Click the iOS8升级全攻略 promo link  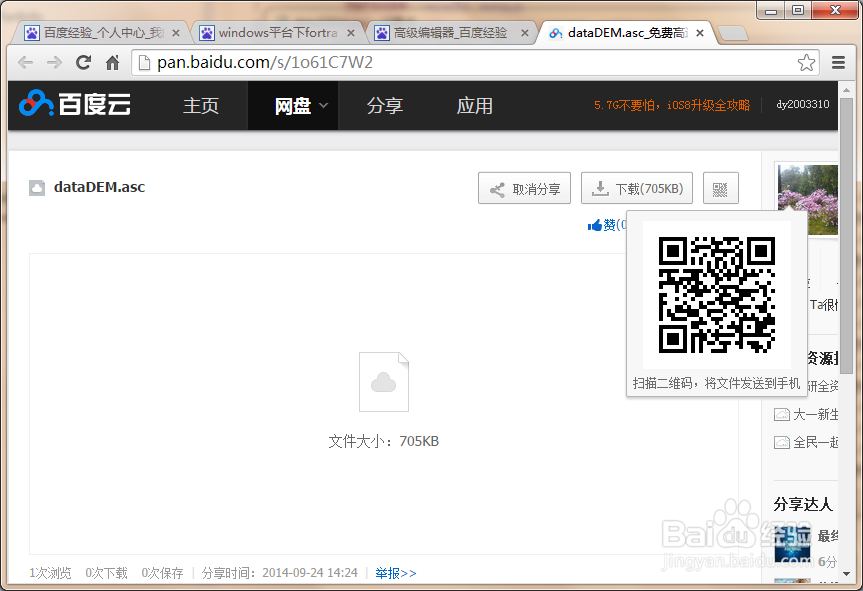pos(671,105)
